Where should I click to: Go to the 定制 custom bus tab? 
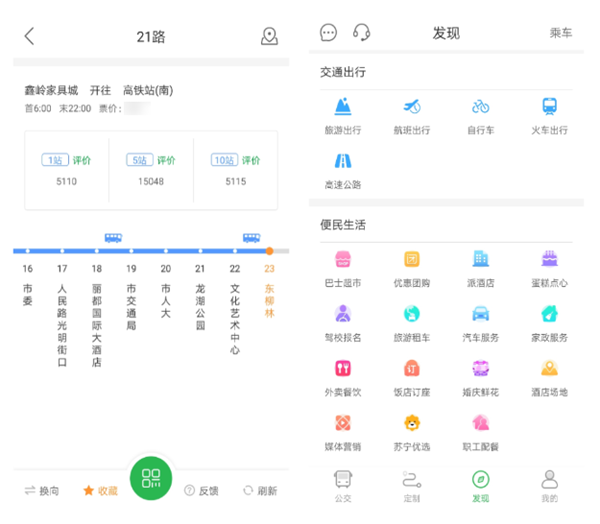(411, 486)
